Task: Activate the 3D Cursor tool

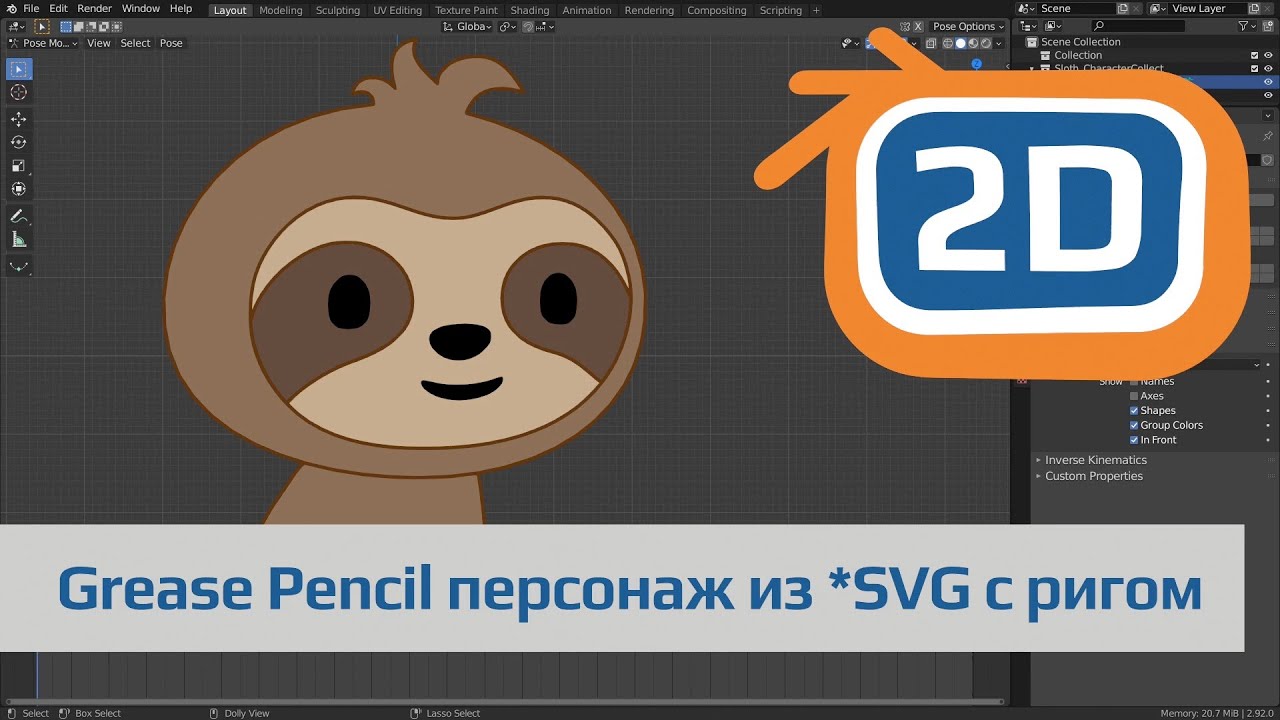Action: coord(18,92)
